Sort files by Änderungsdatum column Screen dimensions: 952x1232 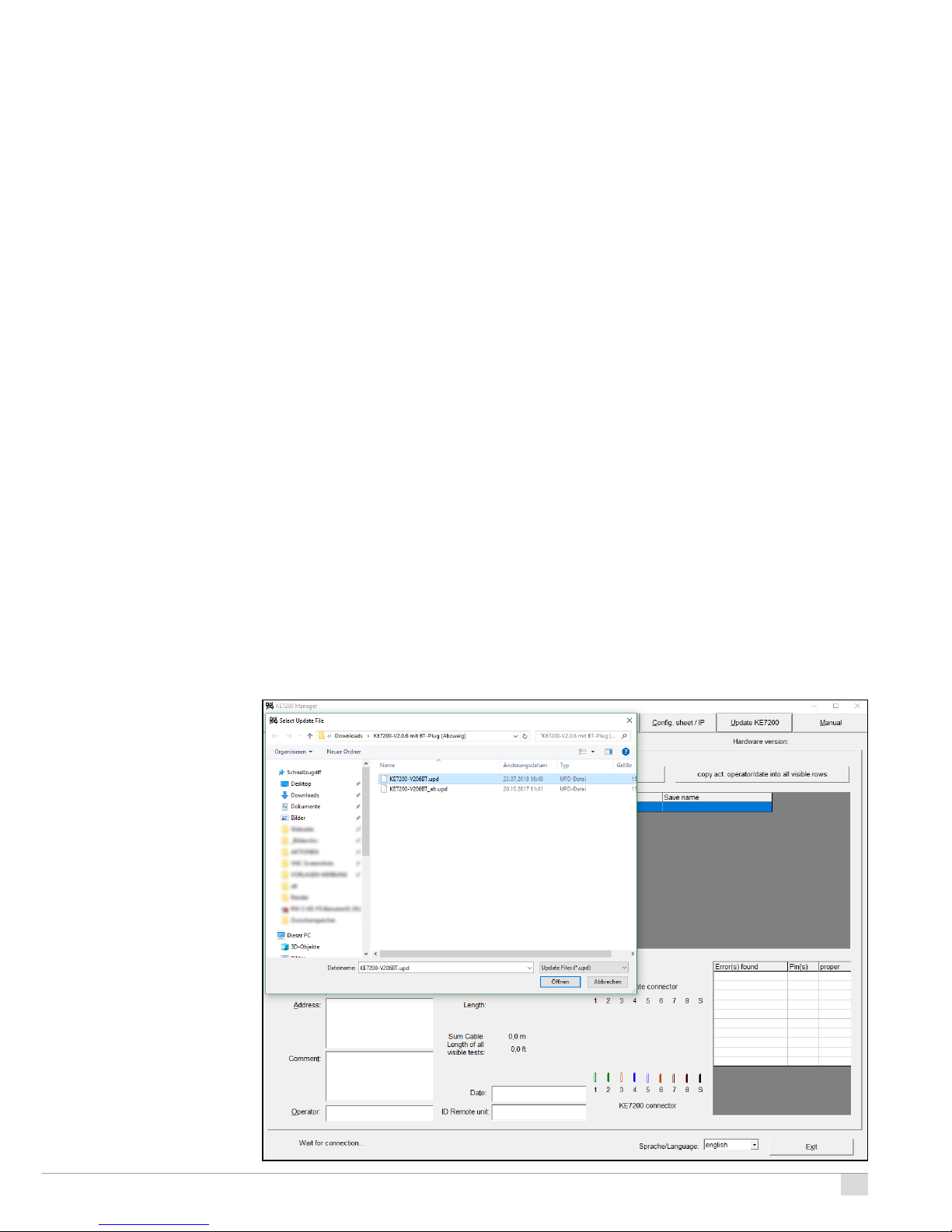525,766
